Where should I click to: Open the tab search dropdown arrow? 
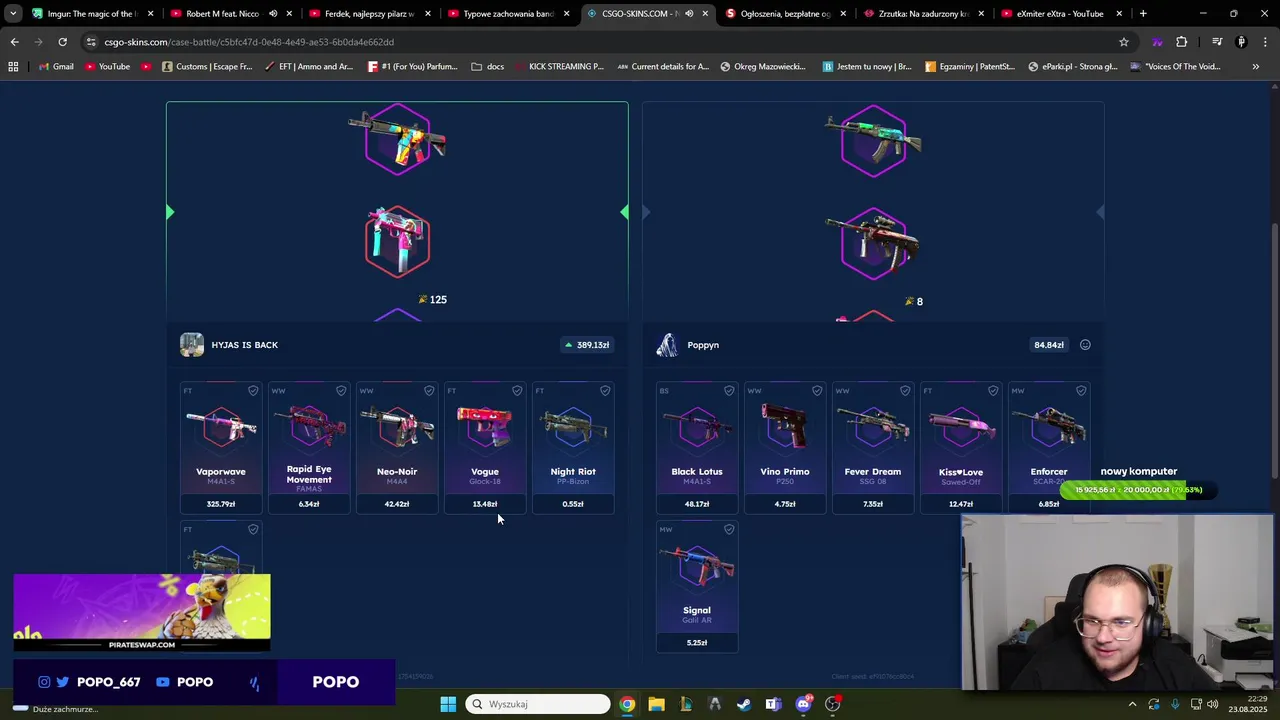click(x=12, y=14)
